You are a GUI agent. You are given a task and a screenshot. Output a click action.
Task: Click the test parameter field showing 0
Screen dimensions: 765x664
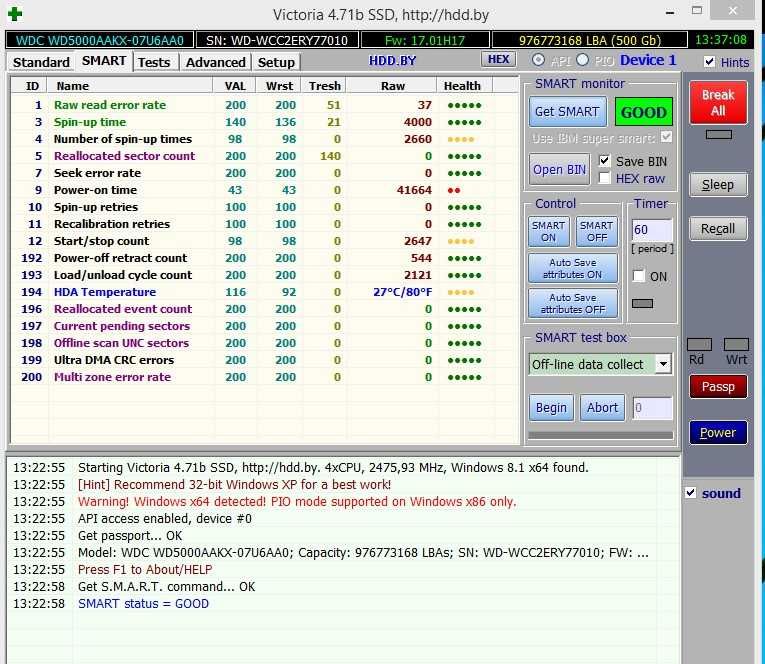click(x=653, y=408)
